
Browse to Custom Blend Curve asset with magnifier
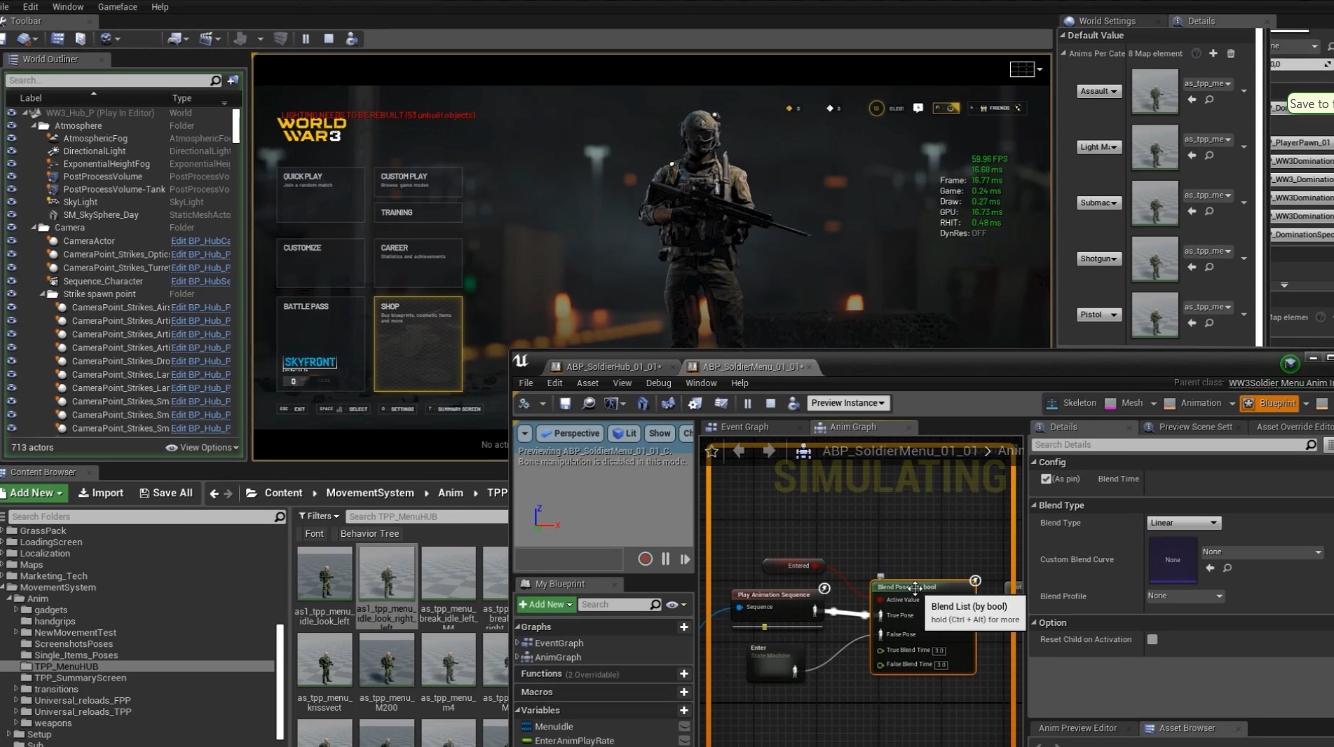click(1227, 568)
